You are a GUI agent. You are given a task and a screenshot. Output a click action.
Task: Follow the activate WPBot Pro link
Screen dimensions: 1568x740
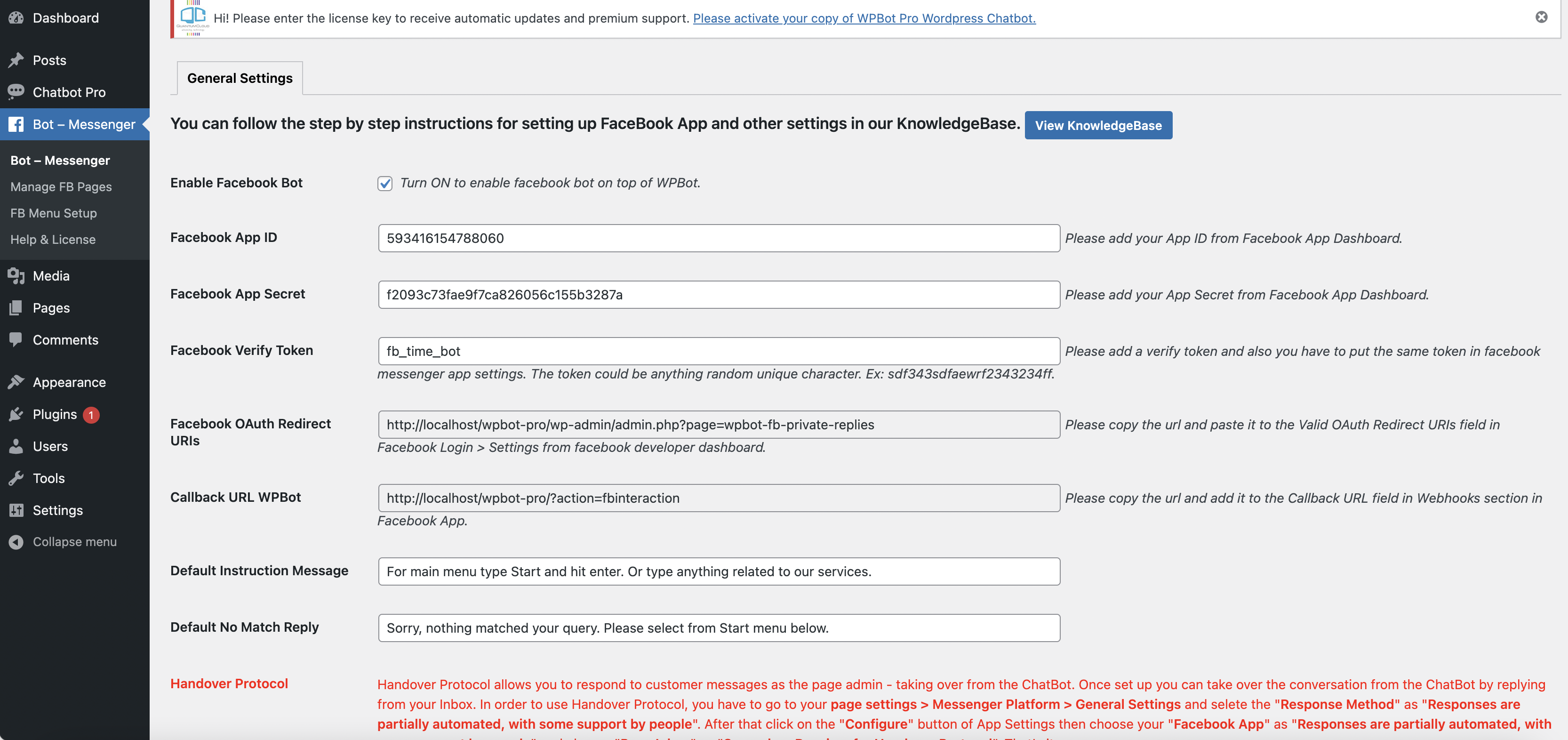(x=864, y=18)
